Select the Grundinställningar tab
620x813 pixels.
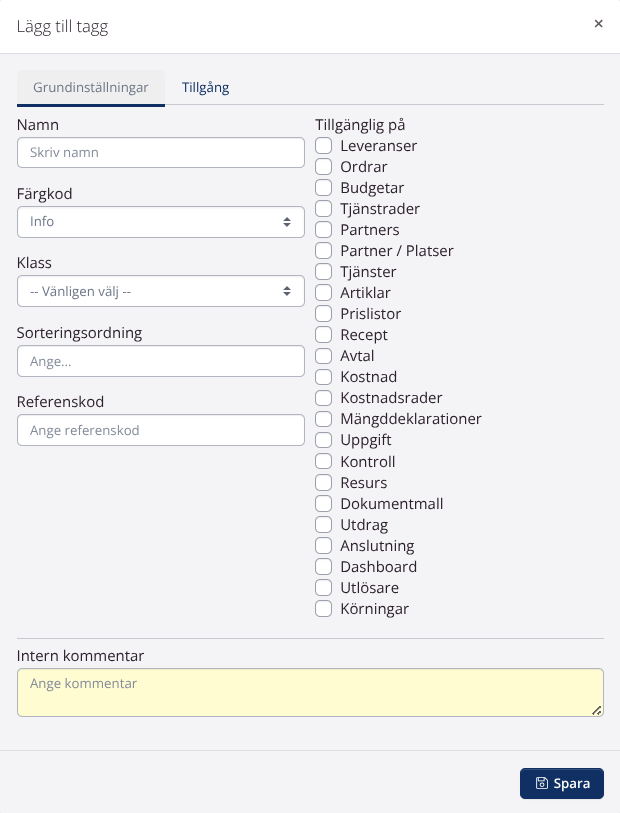tap(90, 88)
